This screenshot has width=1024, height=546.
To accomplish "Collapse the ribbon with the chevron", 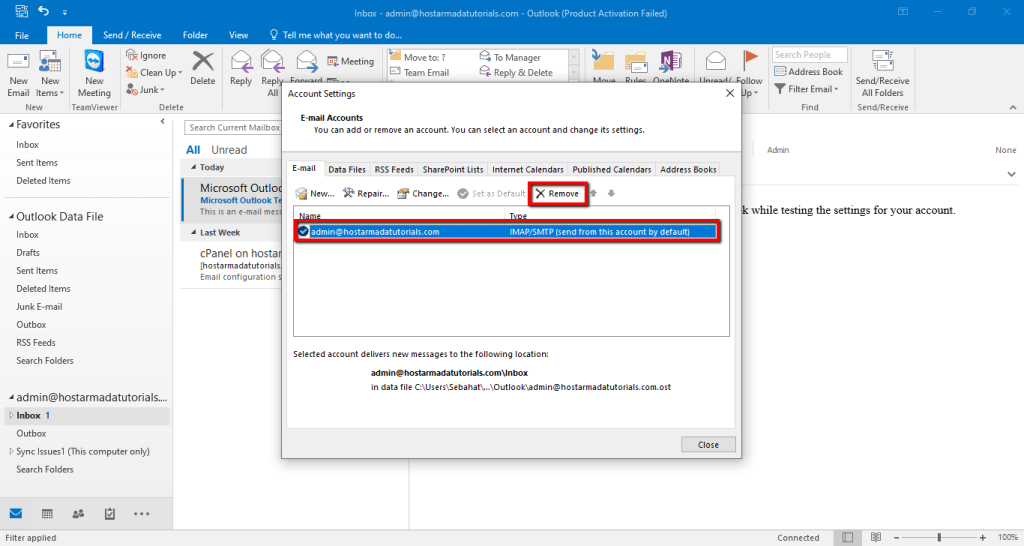I will pyautogui.click(x=1012, y=107).
